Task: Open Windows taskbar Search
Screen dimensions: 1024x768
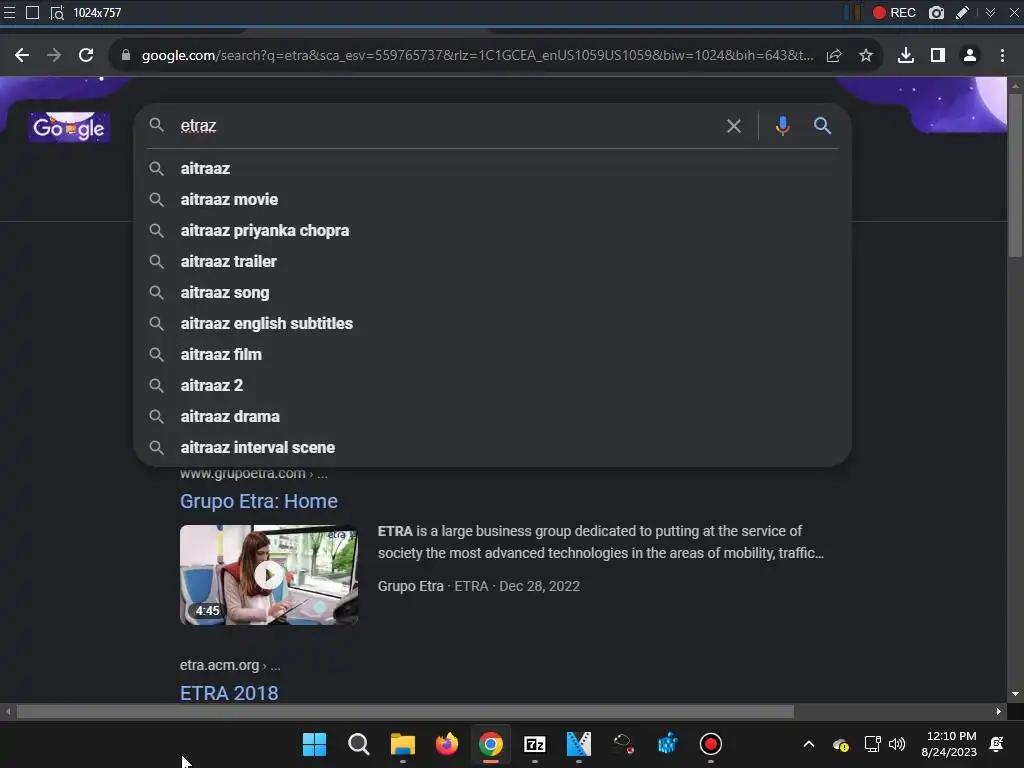Action: coord(359,744)
